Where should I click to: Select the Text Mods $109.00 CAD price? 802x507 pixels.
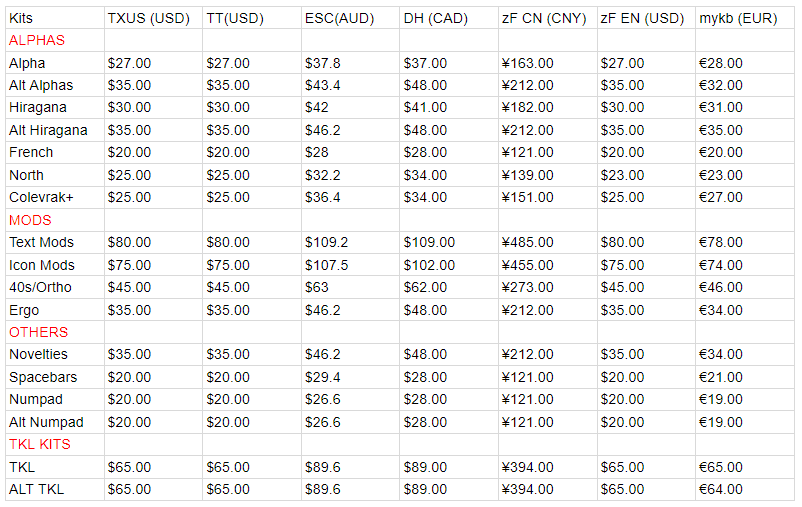[x=429, y=242]
